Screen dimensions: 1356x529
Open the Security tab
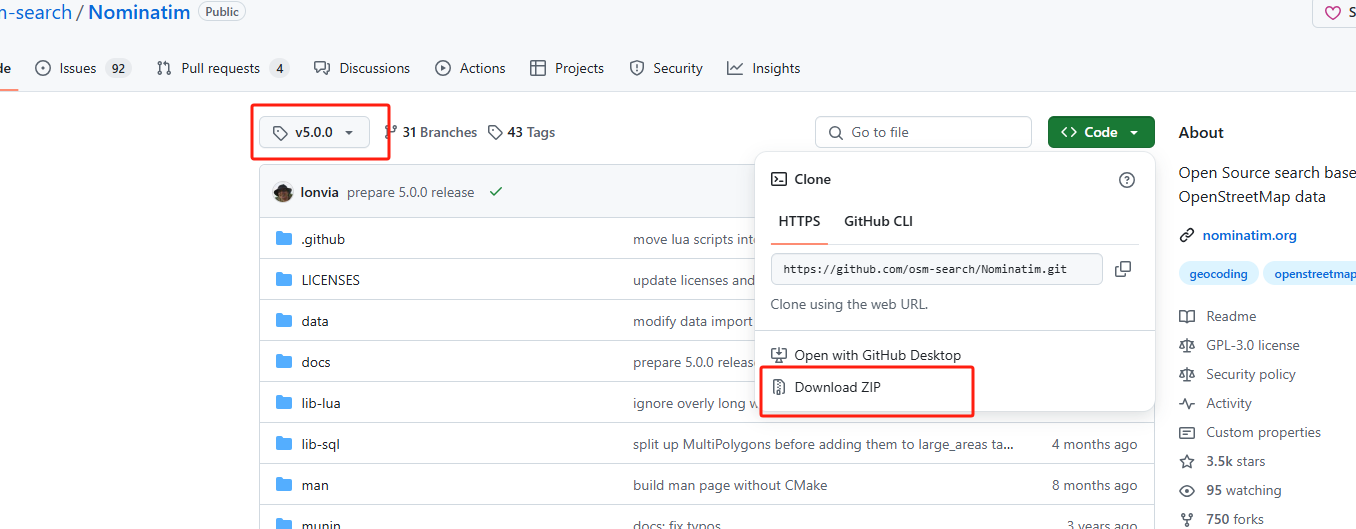coord(666,68)
